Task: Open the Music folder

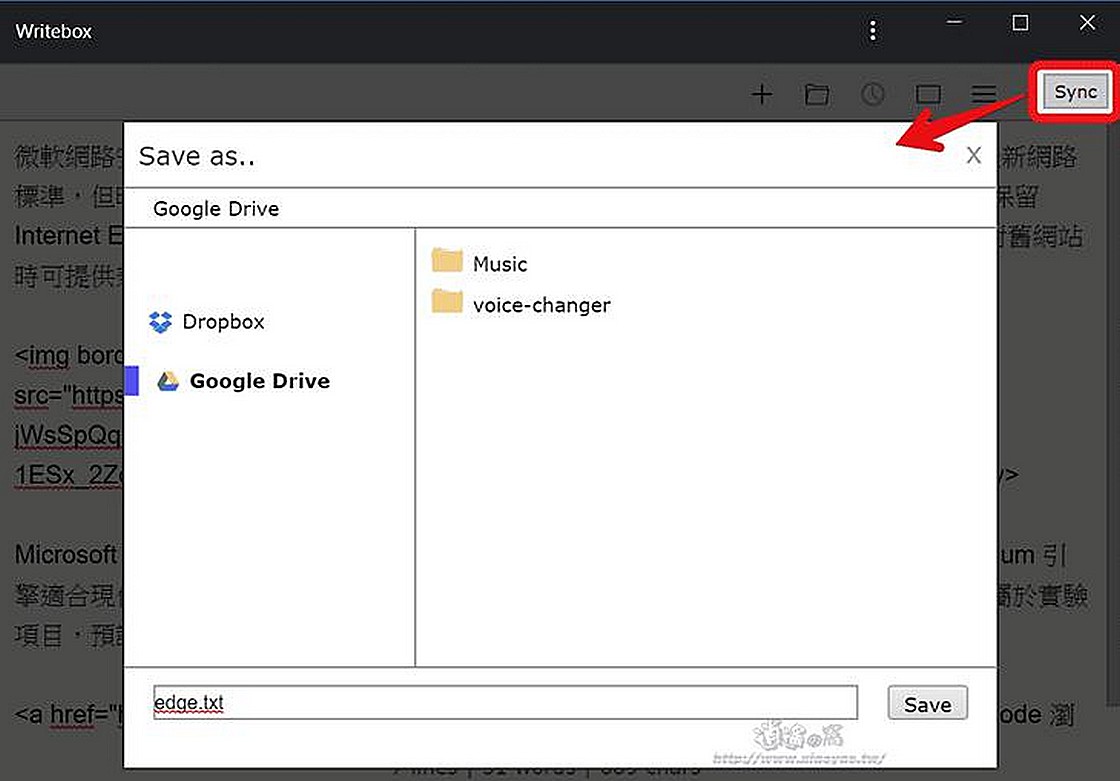Action: (479, 262)
